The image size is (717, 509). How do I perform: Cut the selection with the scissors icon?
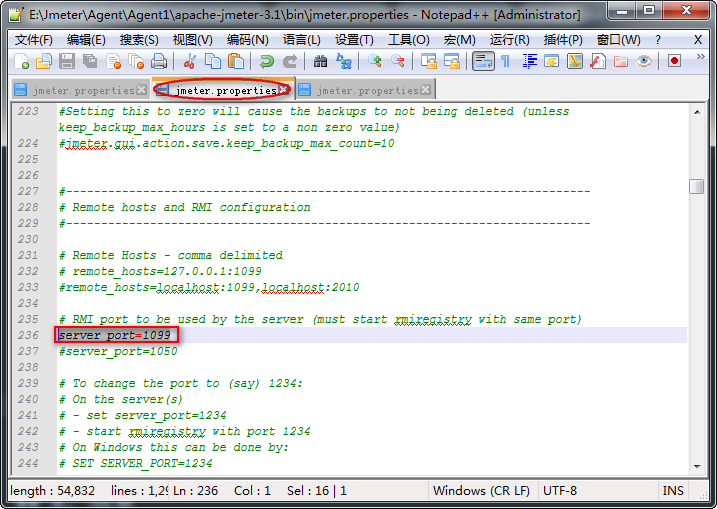tap(190, 61)
